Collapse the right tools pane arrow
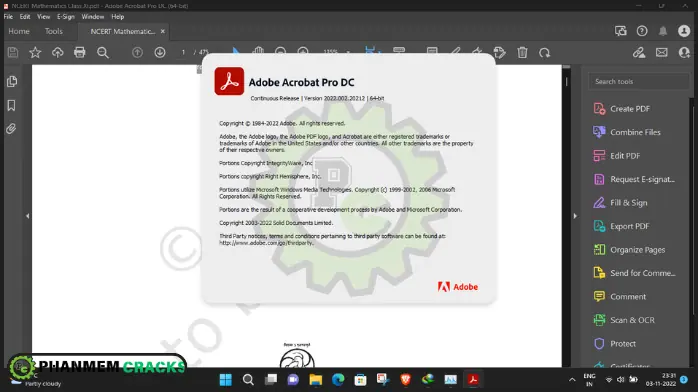 (x=575, y=216)
